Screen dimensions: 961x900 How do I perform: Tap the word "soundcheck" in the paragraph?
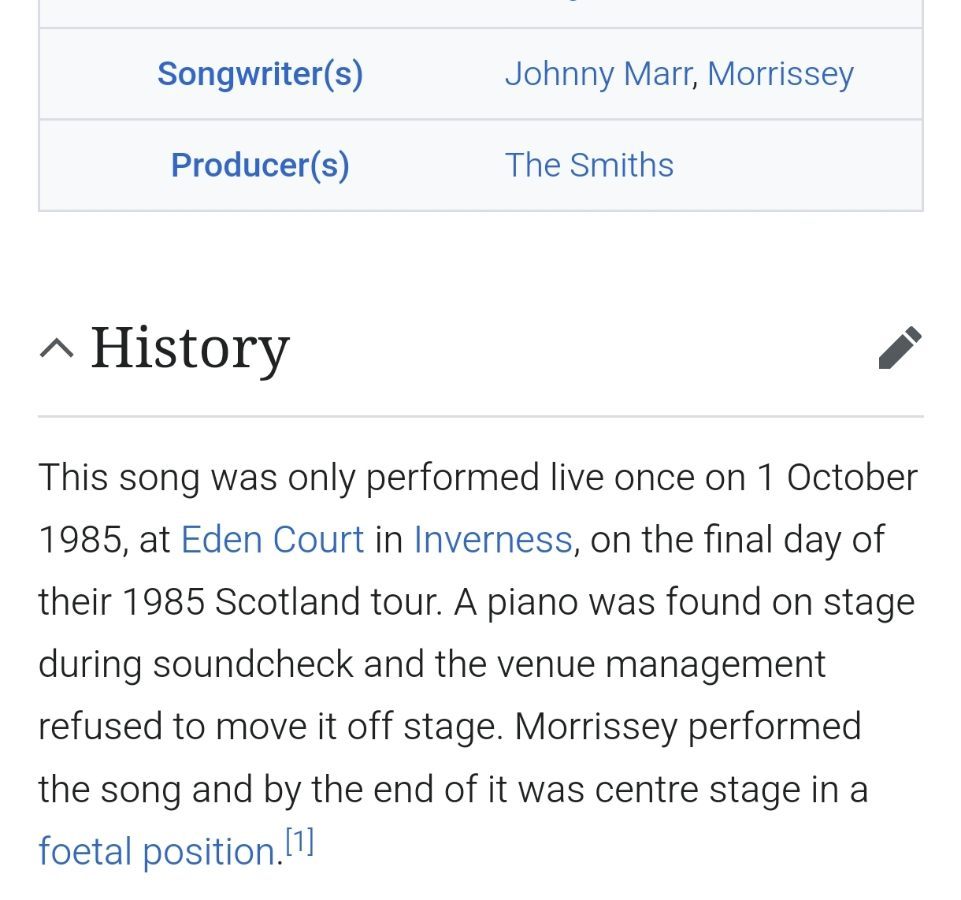point(253,664)
